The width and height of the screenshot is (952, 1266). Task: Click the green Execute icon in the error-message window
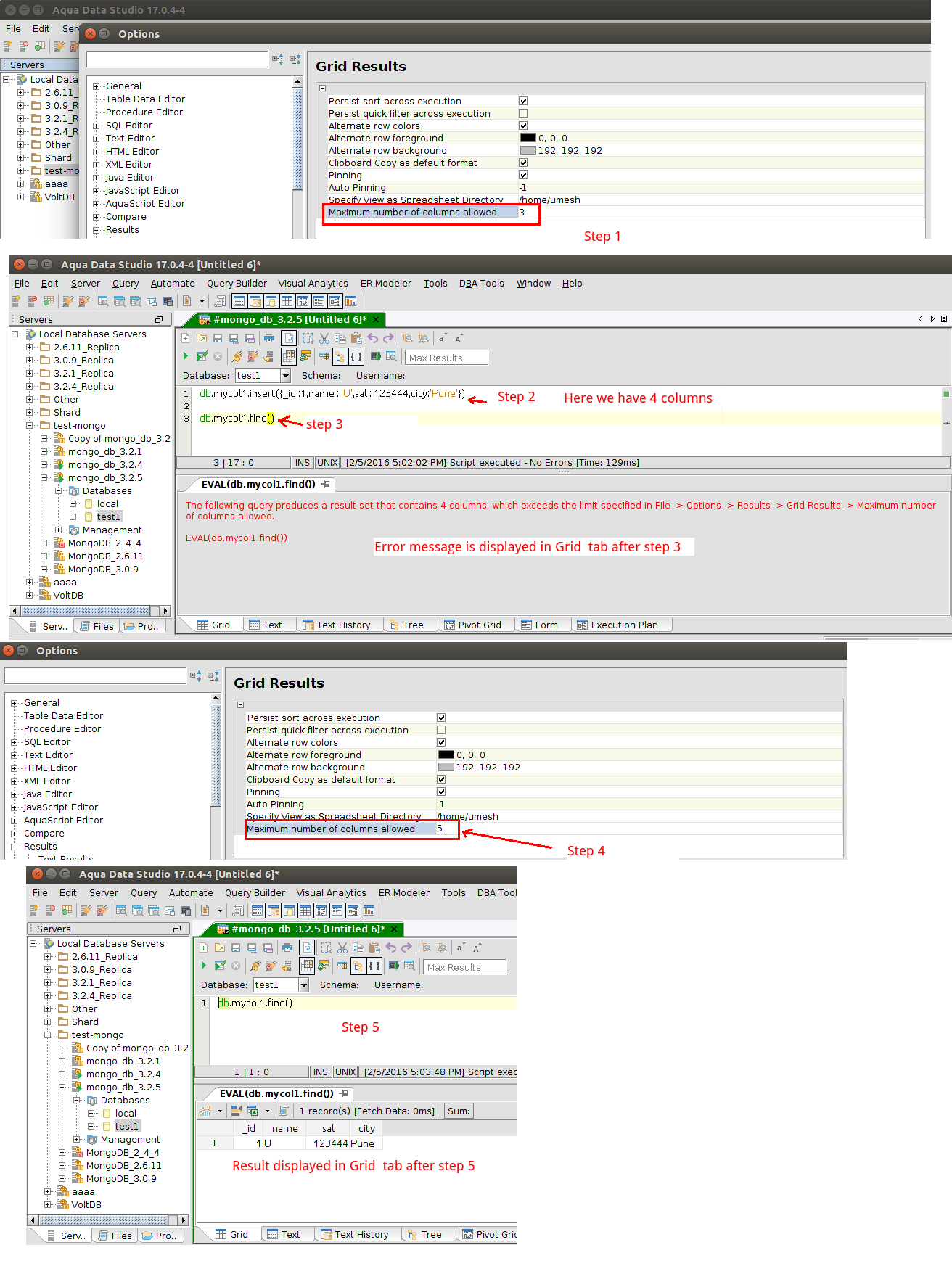pos(186,356)
